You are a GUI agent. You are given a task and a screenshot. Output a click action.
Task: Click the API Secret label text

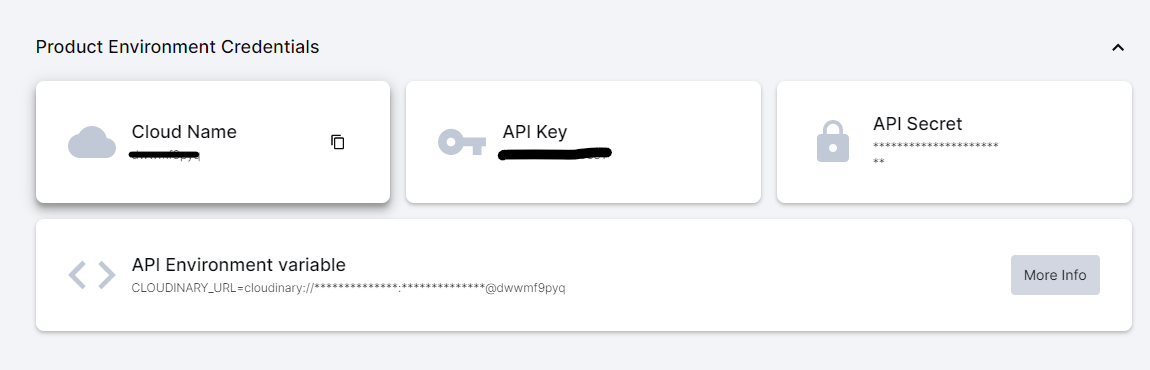(918, 123)
